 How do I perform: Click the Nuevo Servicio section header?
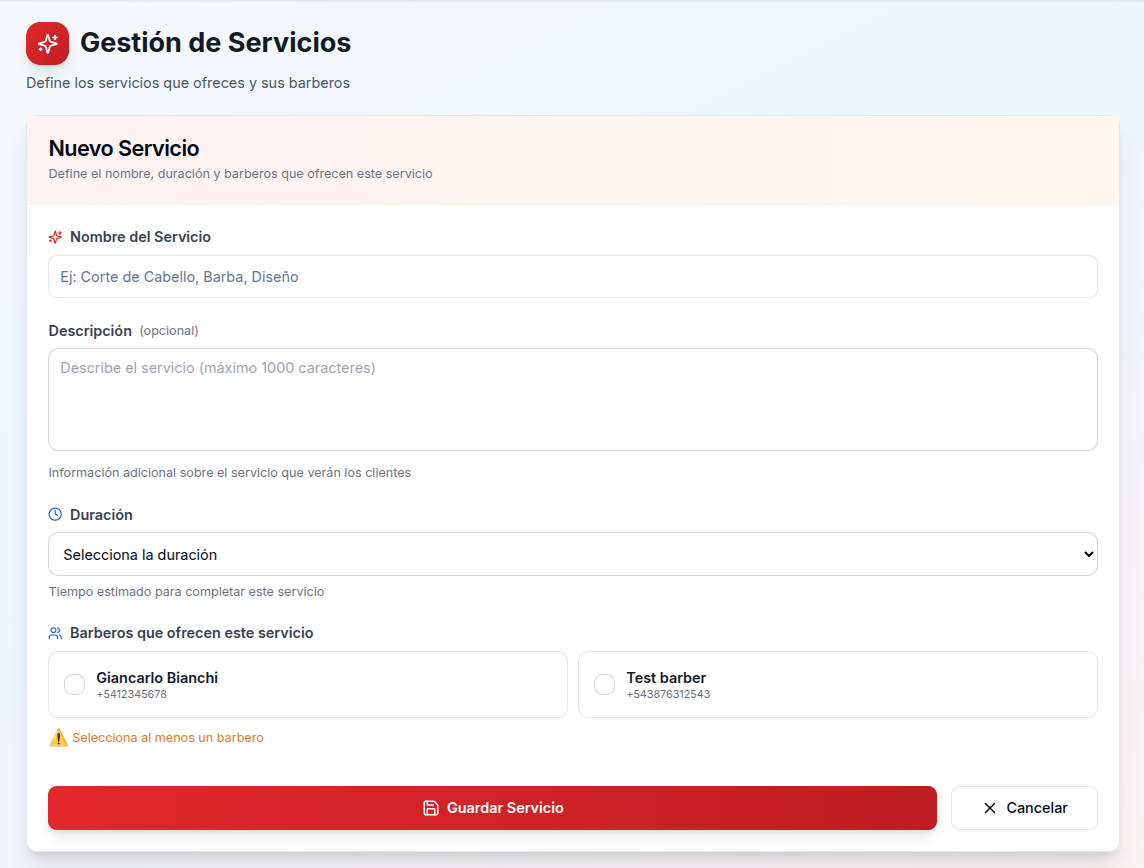(x=123, y=147)
